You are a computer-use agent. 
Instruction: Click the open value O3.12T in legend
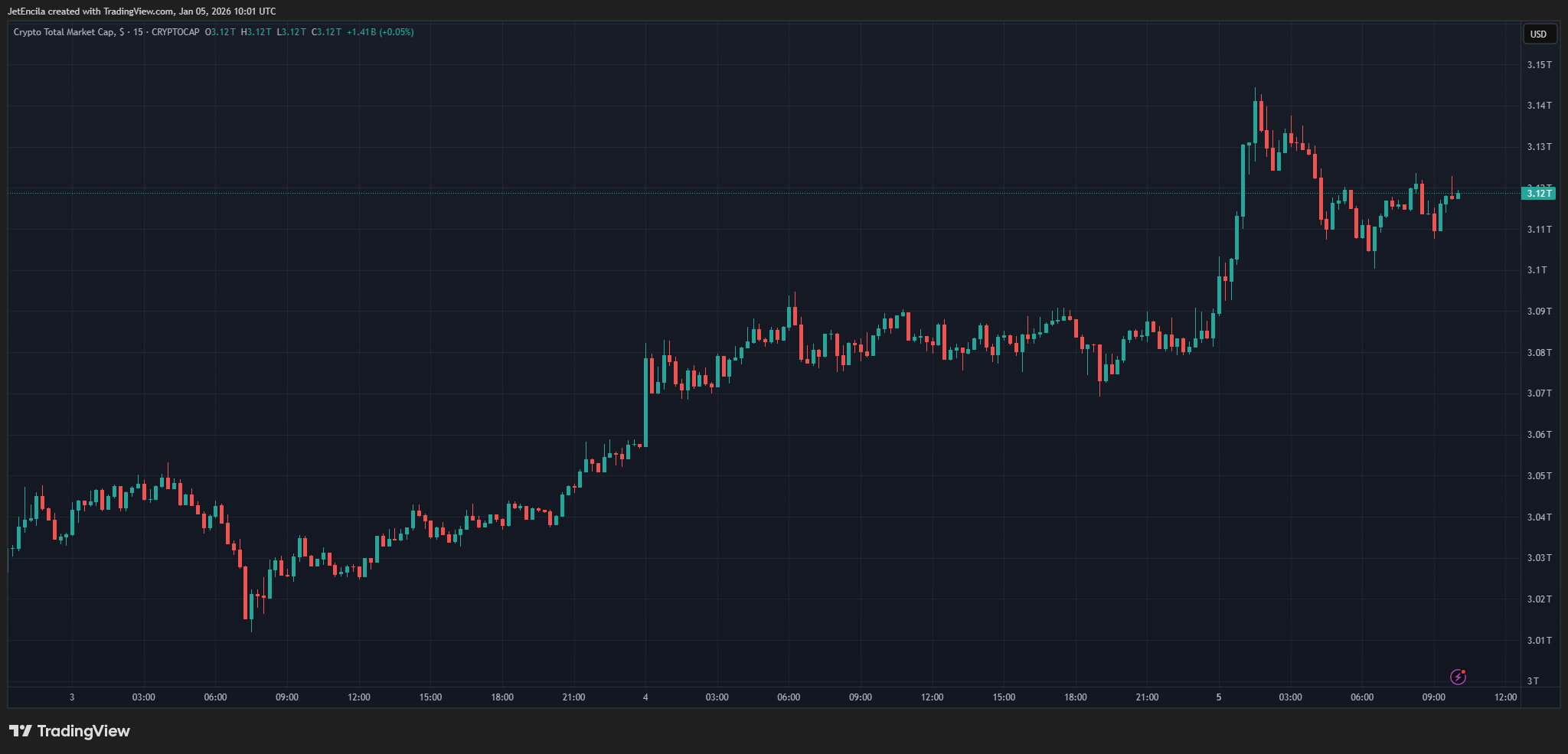coord(220,32)
